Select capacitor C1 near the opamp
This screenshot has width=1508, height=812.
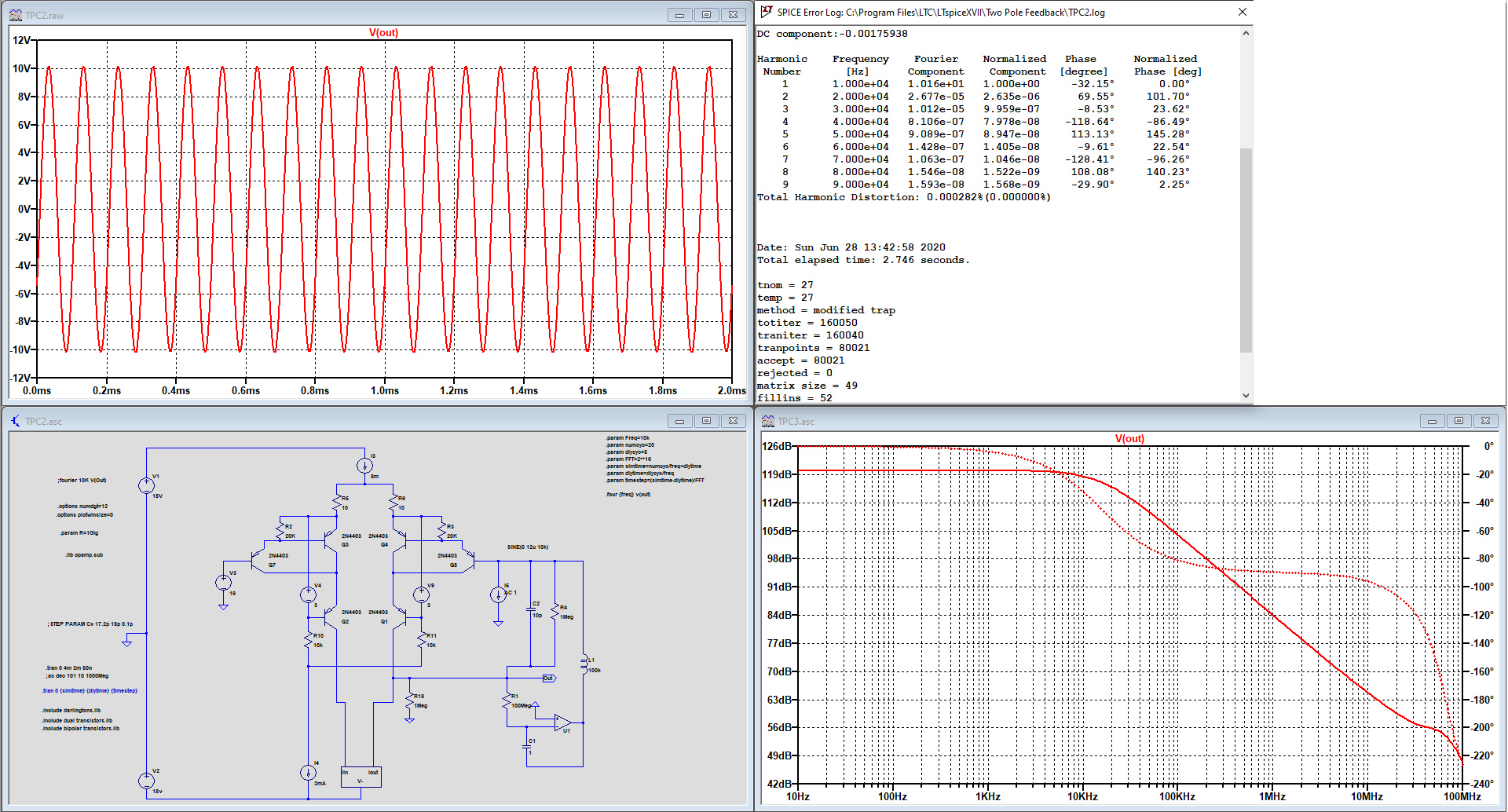click(x=526, y=746)
